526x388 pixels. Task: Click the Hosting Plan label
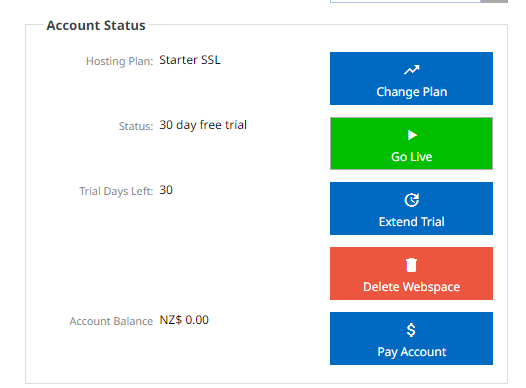point(119,61)
